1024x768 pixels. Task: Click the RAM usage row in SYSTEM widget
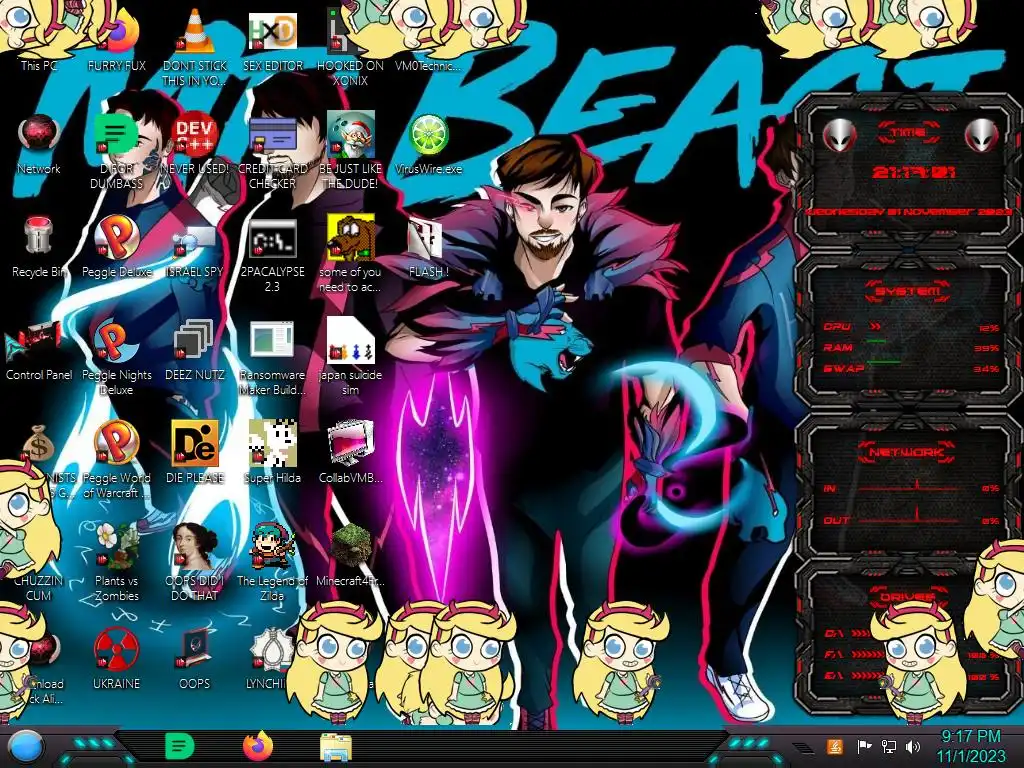pyautogui.click(x=910, y=348)
